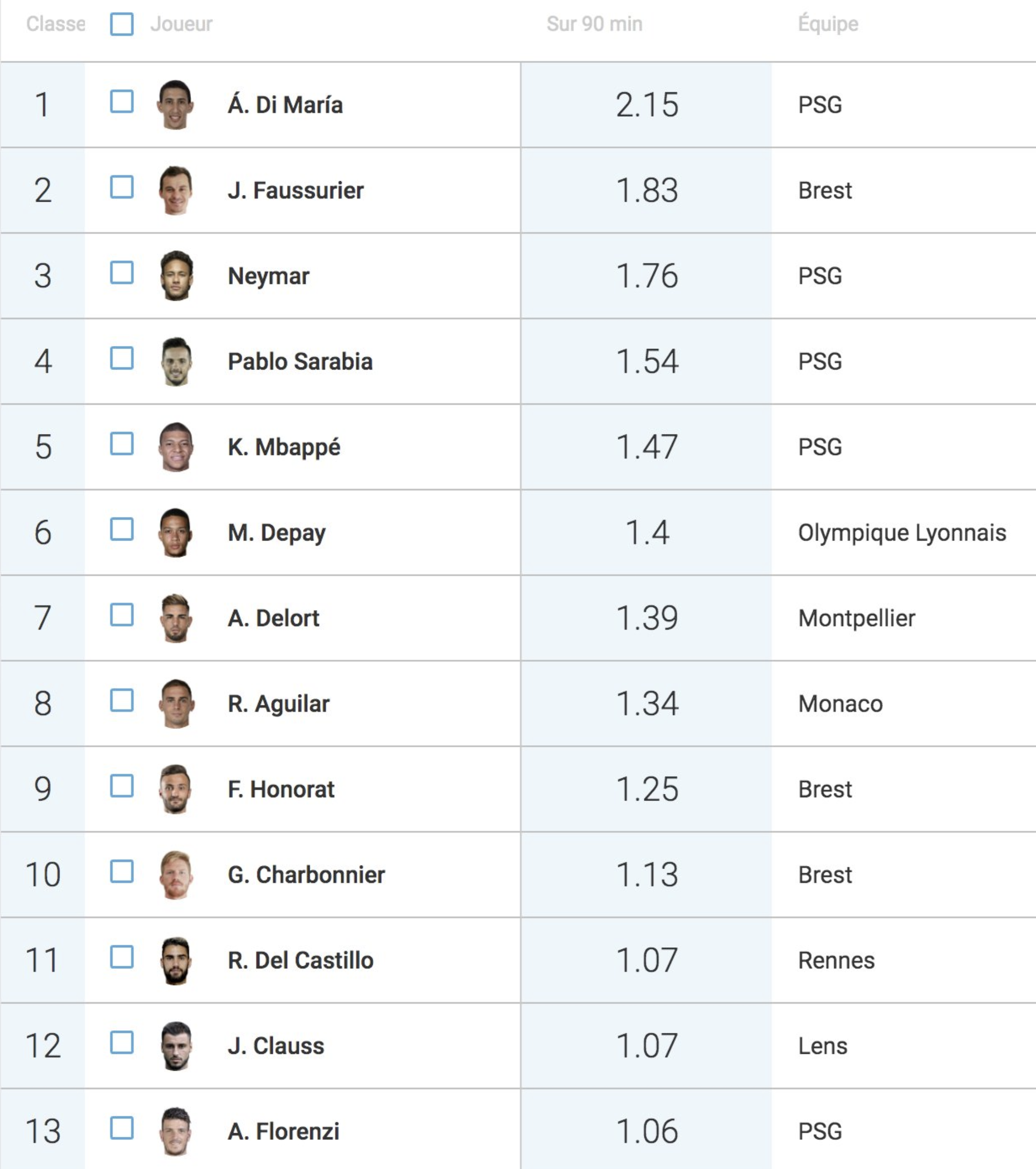This screenshot has width=1036, height=1169.
Task: Check the box for J. Faussurier
Action: (x=122, y=187)
